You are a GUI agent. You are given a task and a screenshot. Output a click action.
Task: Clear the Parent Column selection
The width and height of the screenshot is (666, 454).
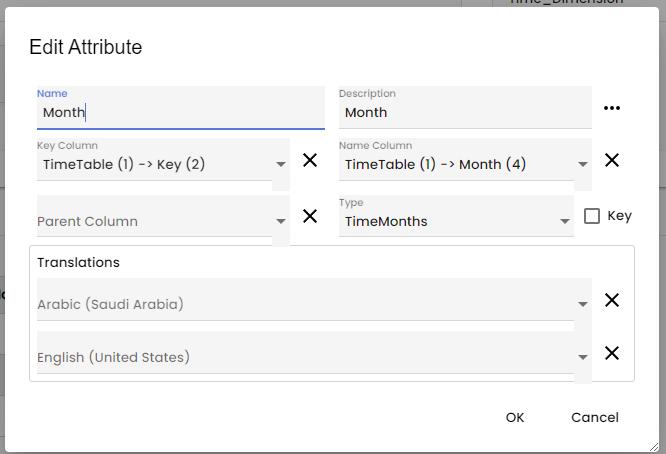pyautogui.click(x=310, y=216)
